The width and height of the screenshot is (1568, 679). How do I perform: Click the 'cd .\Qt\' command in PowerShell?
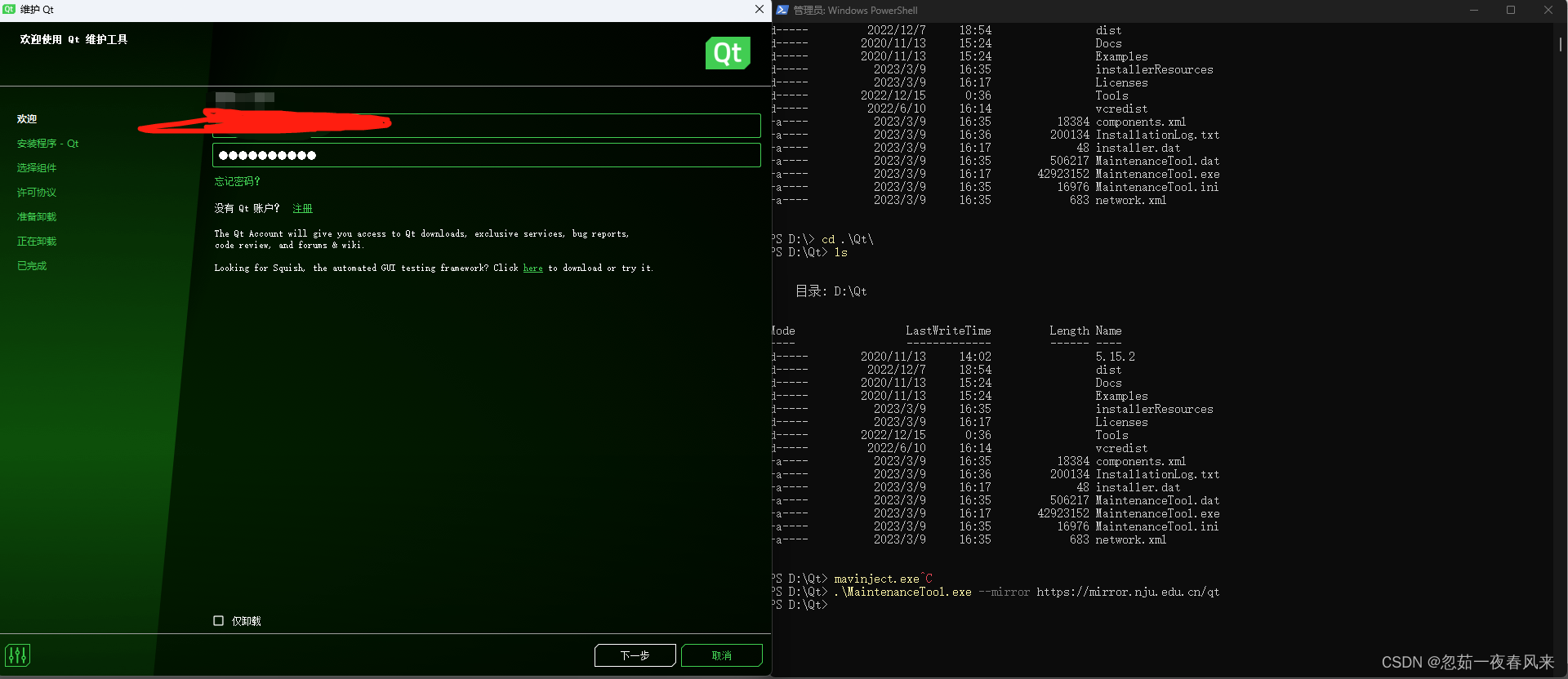847,240
